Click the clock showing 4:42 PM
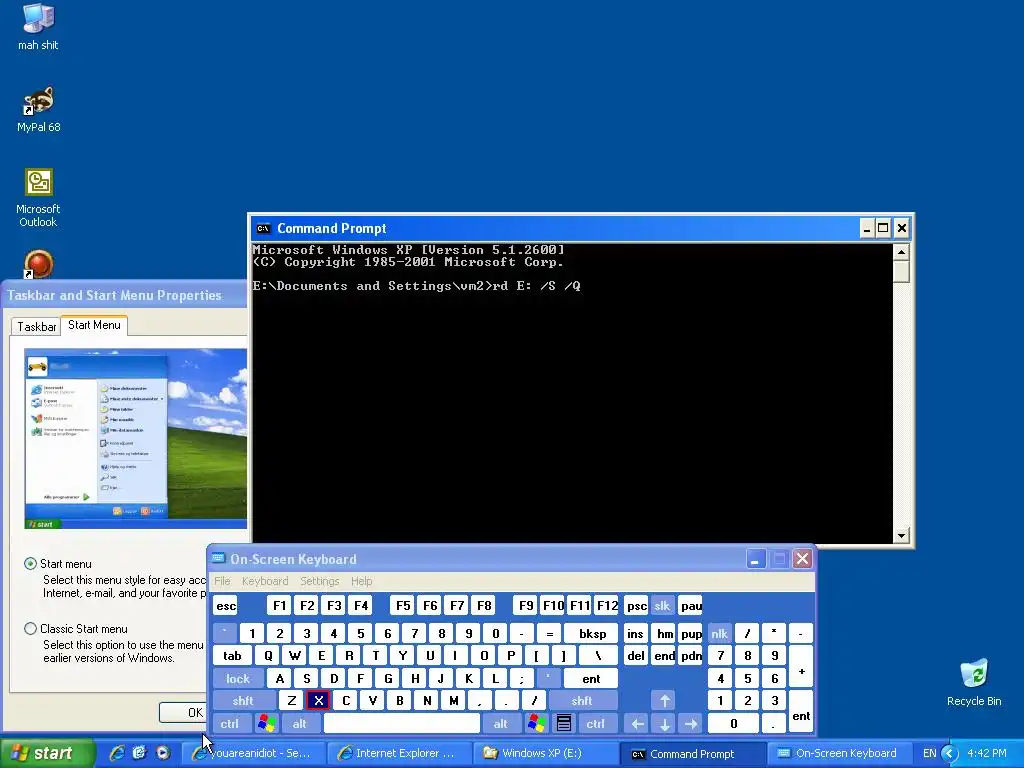 987,753
